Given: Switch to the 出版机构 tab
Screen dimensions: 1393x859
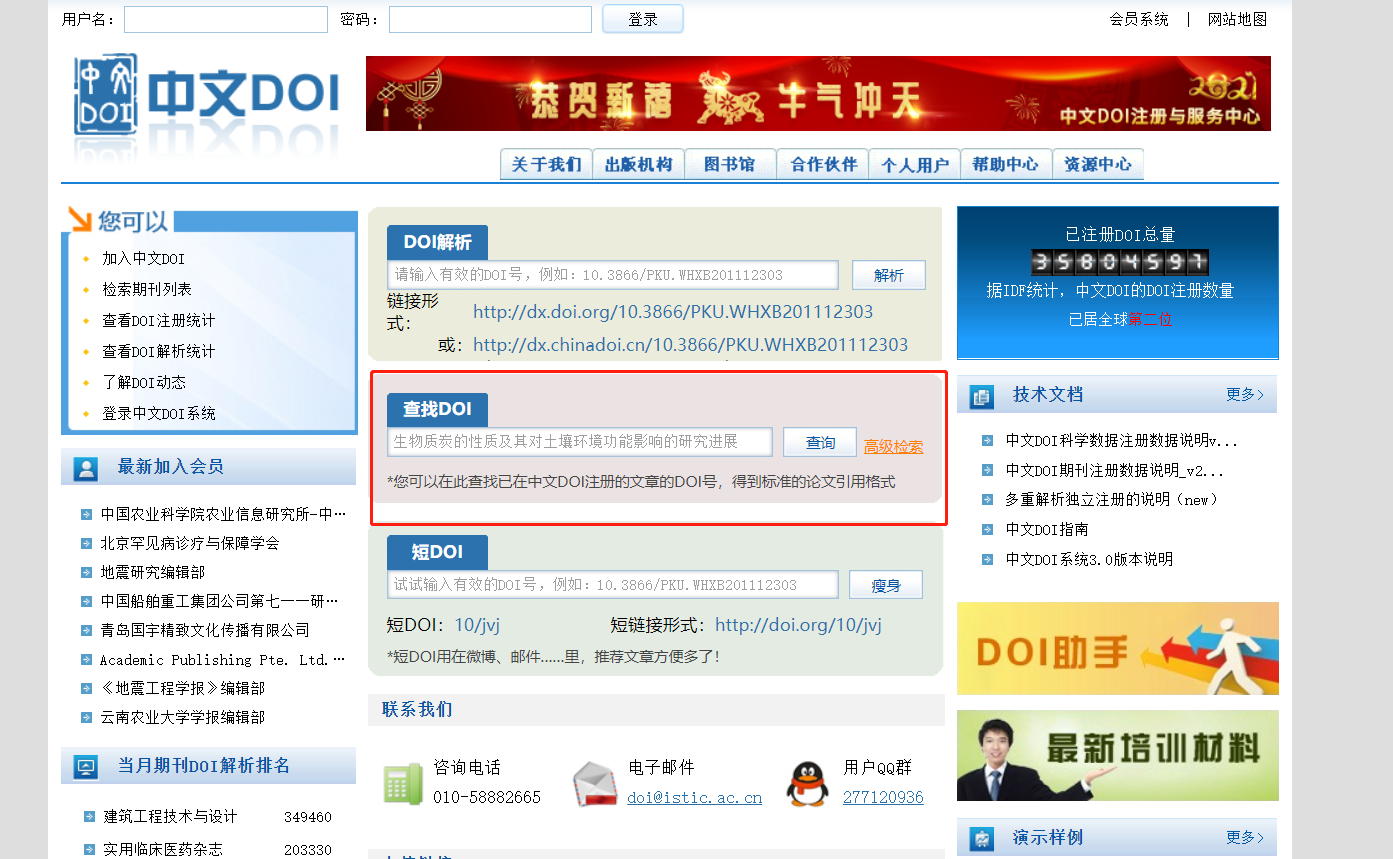Looking at the screenshot, I should click(638, 164).
